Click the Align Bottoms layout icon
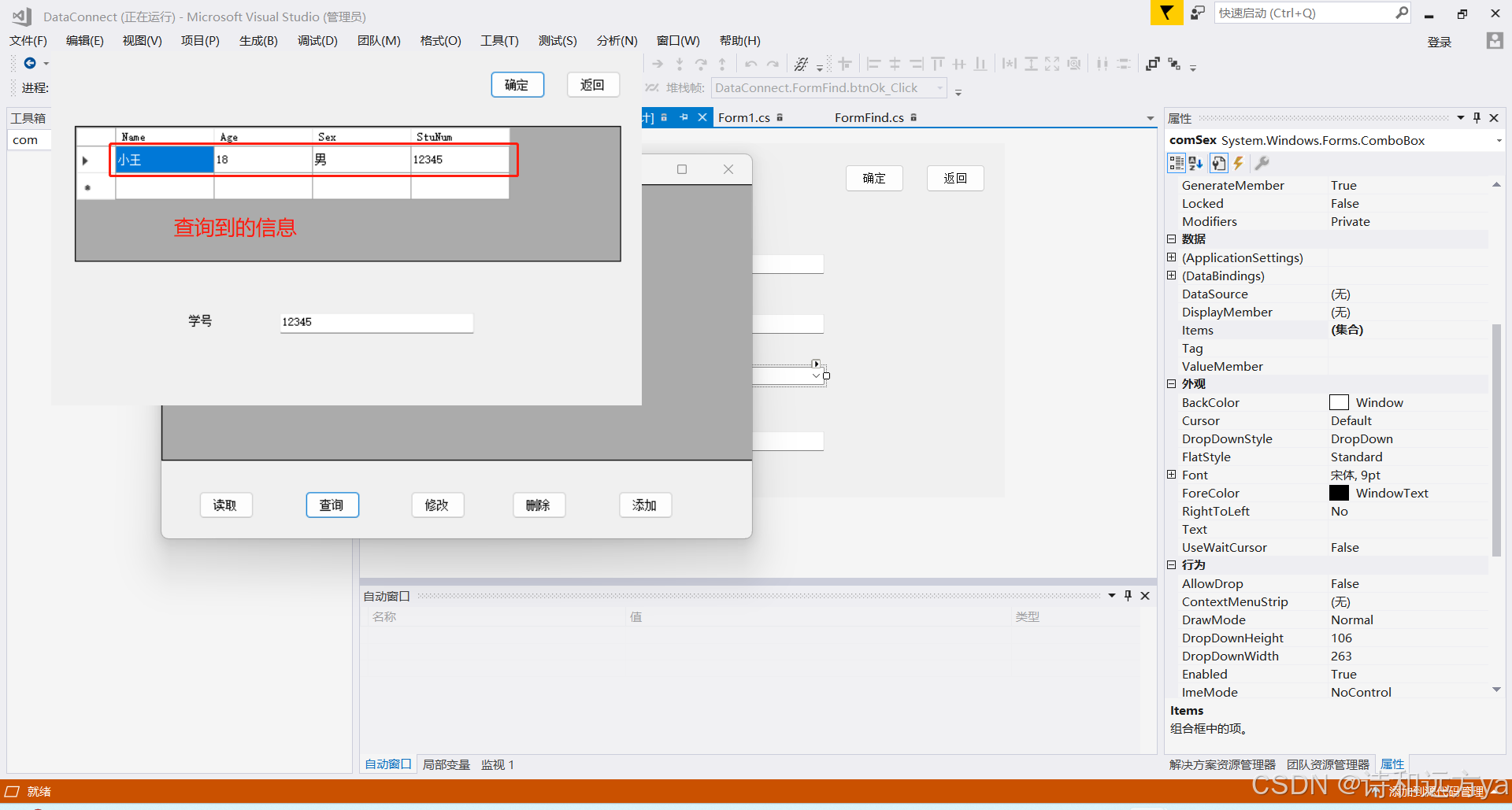The height and width of the screenshot is (810, 1512). [x=980, y=64]
